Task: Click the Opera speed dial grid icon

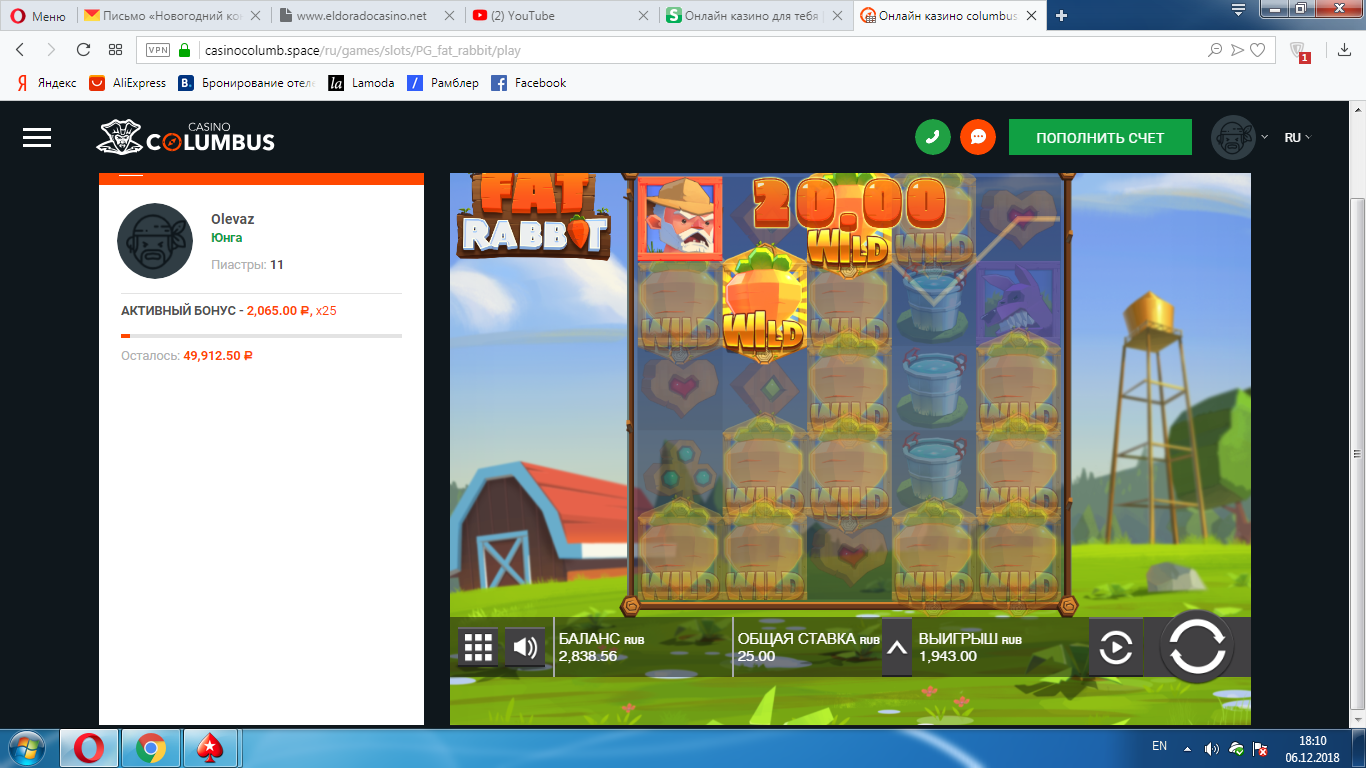Action: pos(115,50)
